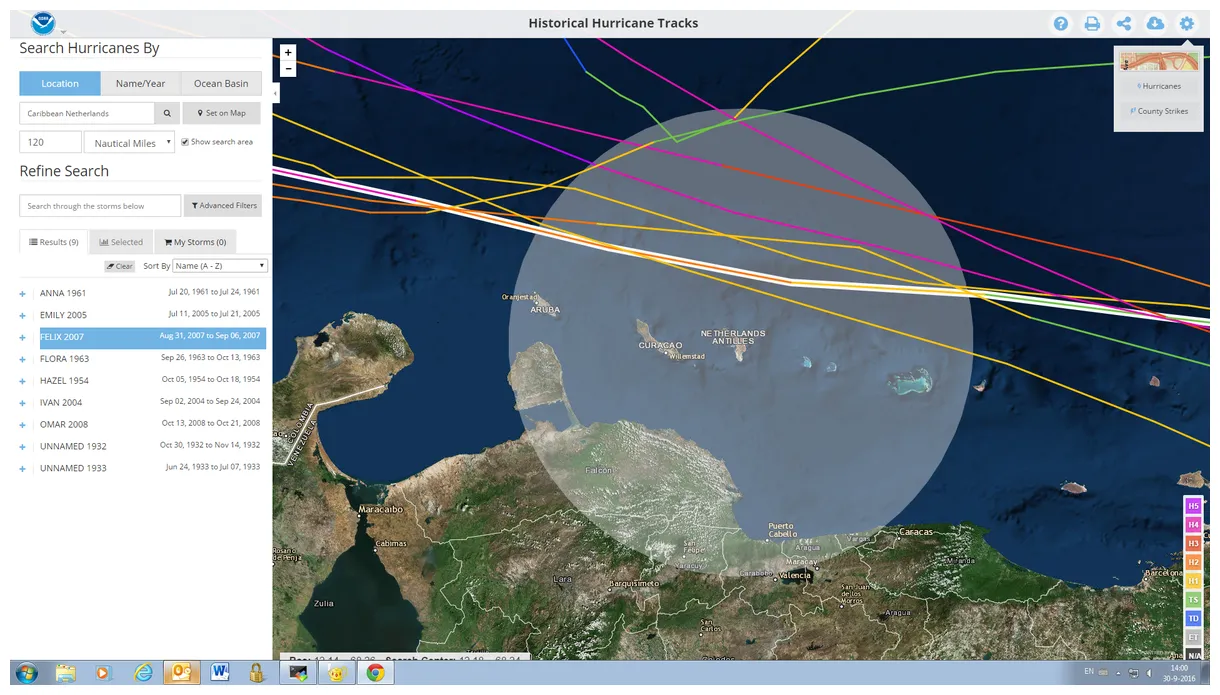Click the storm search text field
The image size is (1220, 695).
pyautogui.click(x=100, y=206)
